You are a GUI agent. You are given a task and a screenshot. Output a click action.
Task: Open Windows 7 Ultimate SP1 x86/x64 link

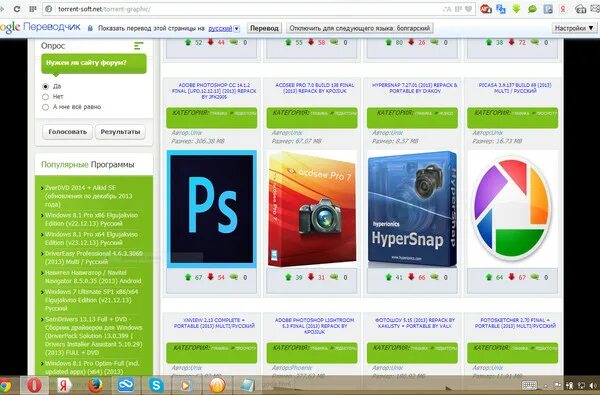point(91,300)
